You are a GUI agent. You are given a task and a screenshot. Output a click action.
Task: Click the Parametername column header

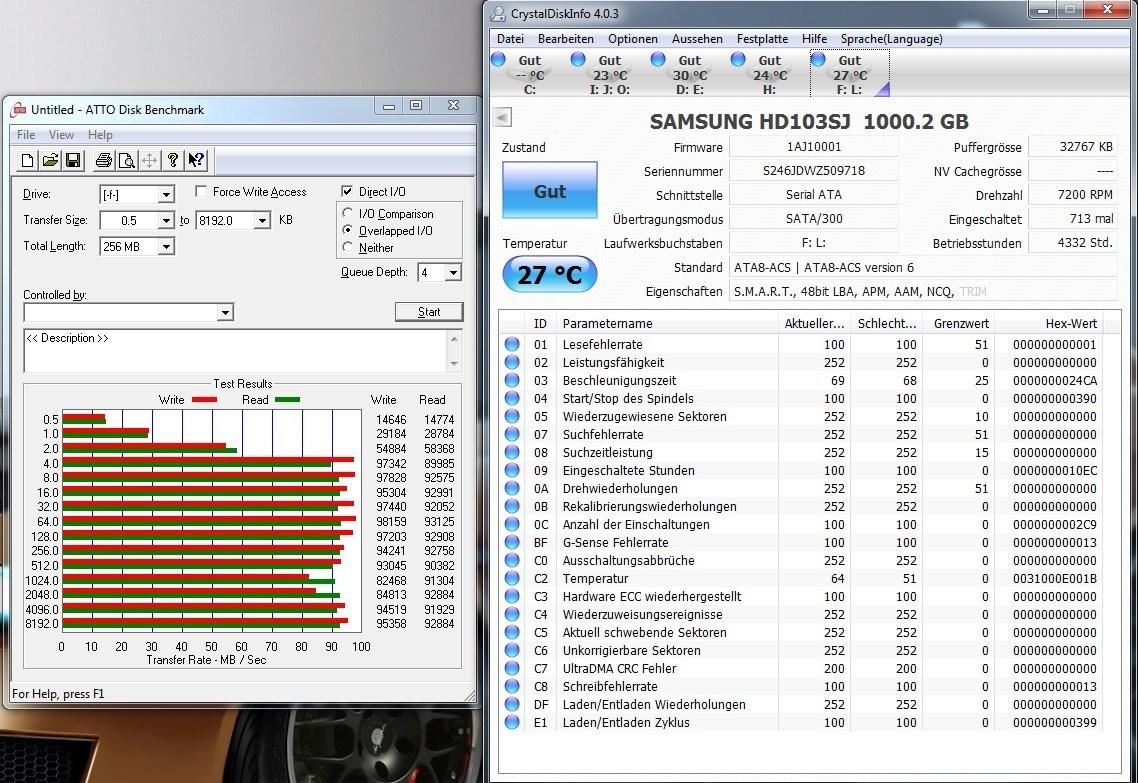pos(668,323)
